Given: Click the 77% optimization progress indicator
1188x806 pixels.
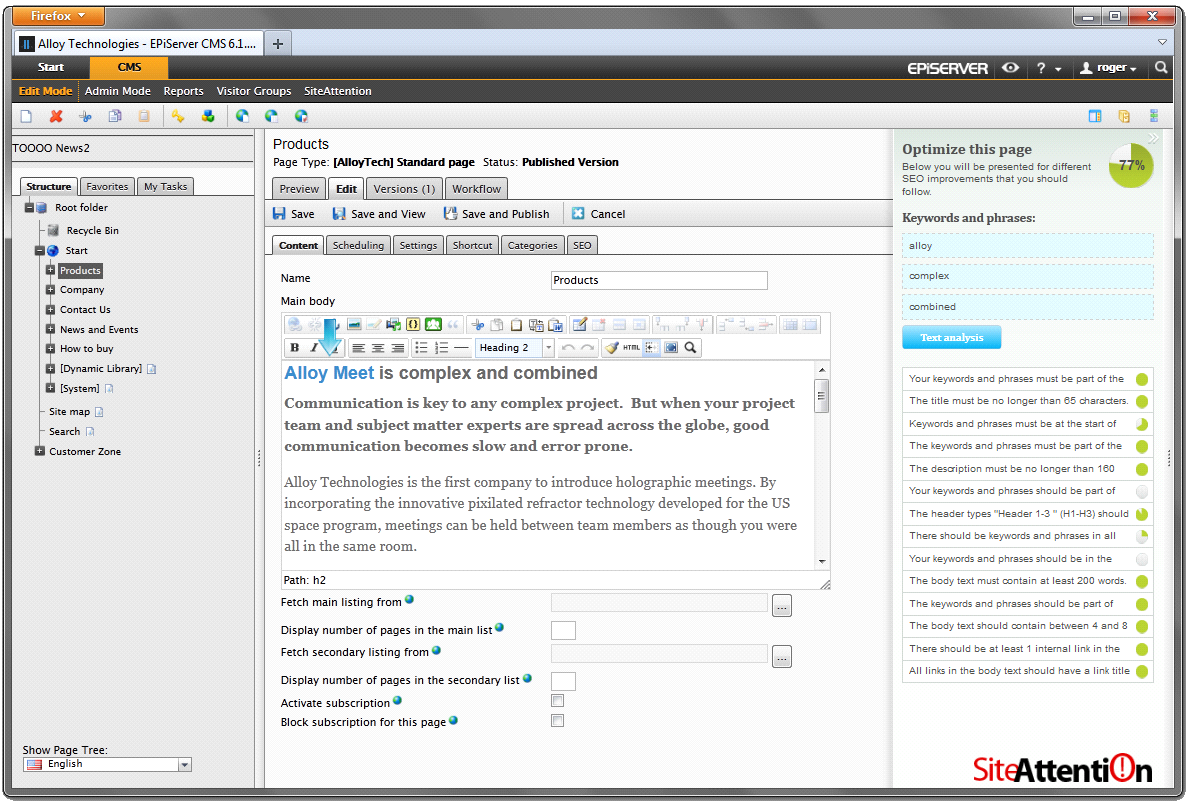Looking at the screenshot, I should coord(1131,166).
